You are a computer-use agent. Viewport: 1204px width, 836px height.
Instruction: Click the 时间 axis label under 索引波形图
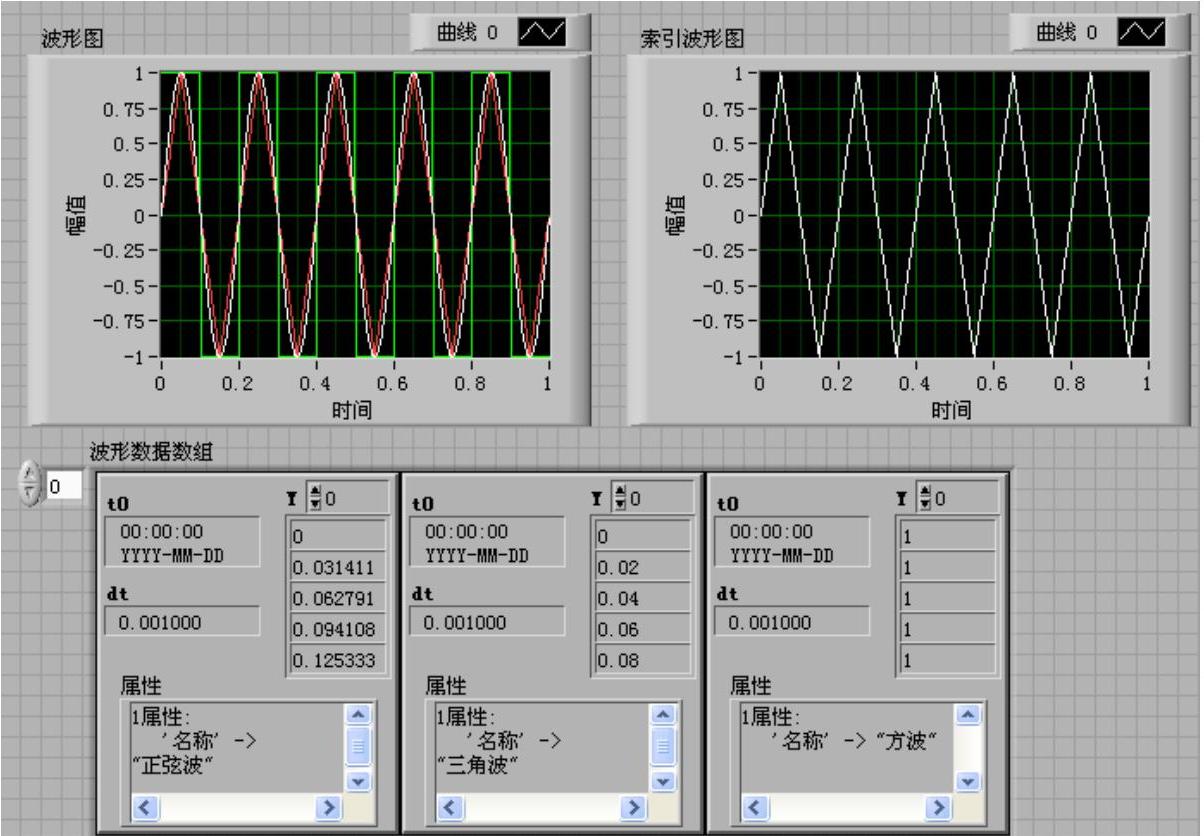[951, 409]
